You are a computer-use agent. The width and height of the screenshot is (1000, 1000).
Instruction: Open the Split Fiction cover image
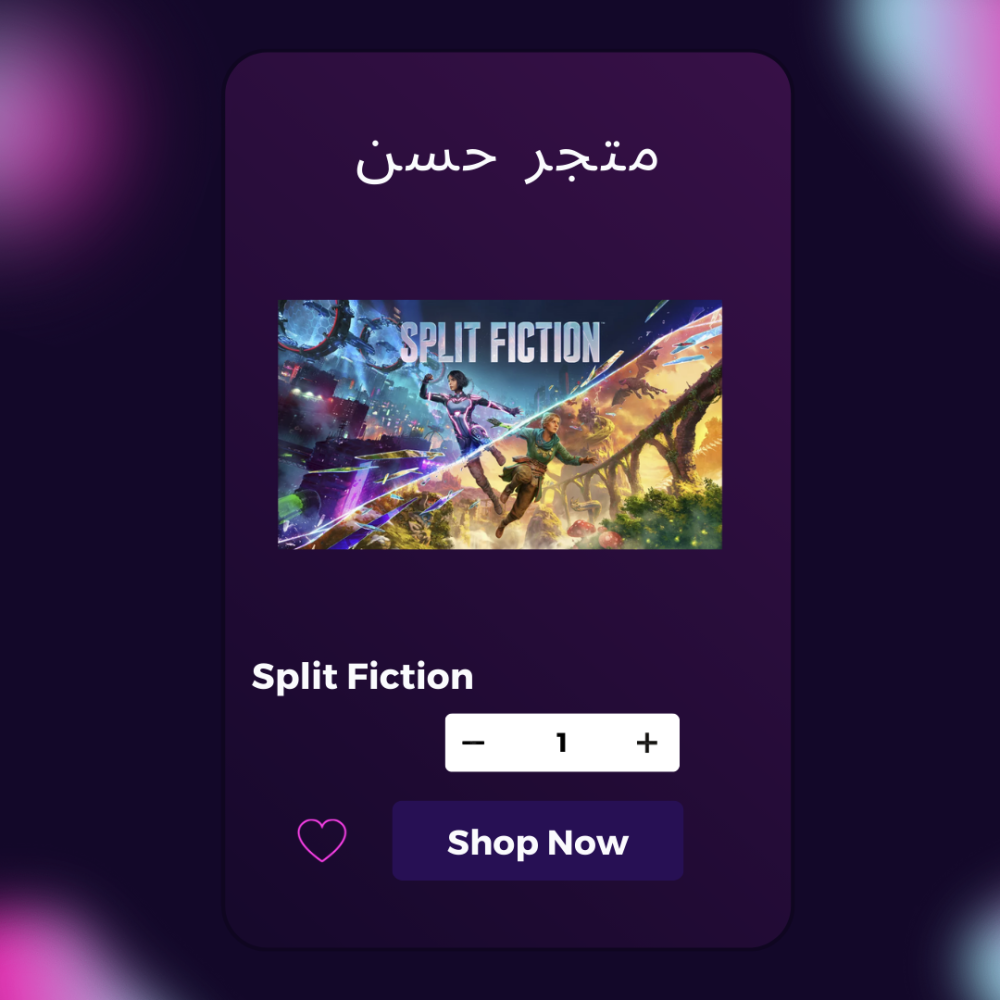[x=500, y=424]
